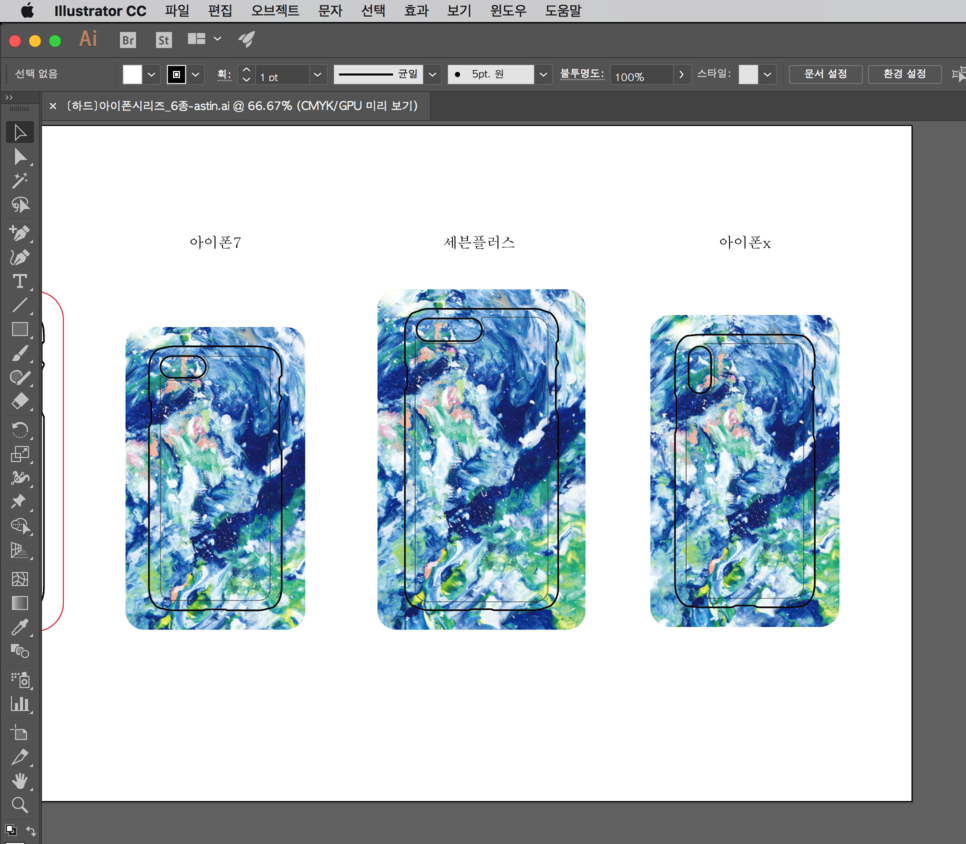Select the Column Graph tool
The width and height of the screenshot is (966, 844).
click(20, 704)
